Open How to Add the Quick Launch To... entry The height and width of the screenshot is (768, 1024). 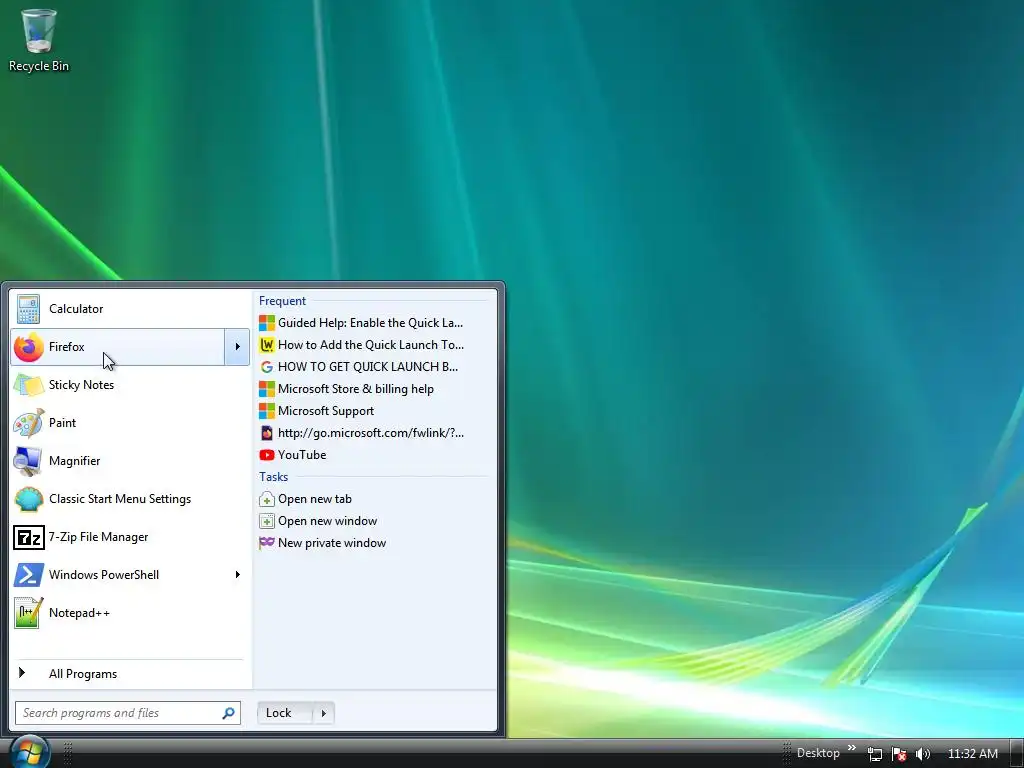370,345
